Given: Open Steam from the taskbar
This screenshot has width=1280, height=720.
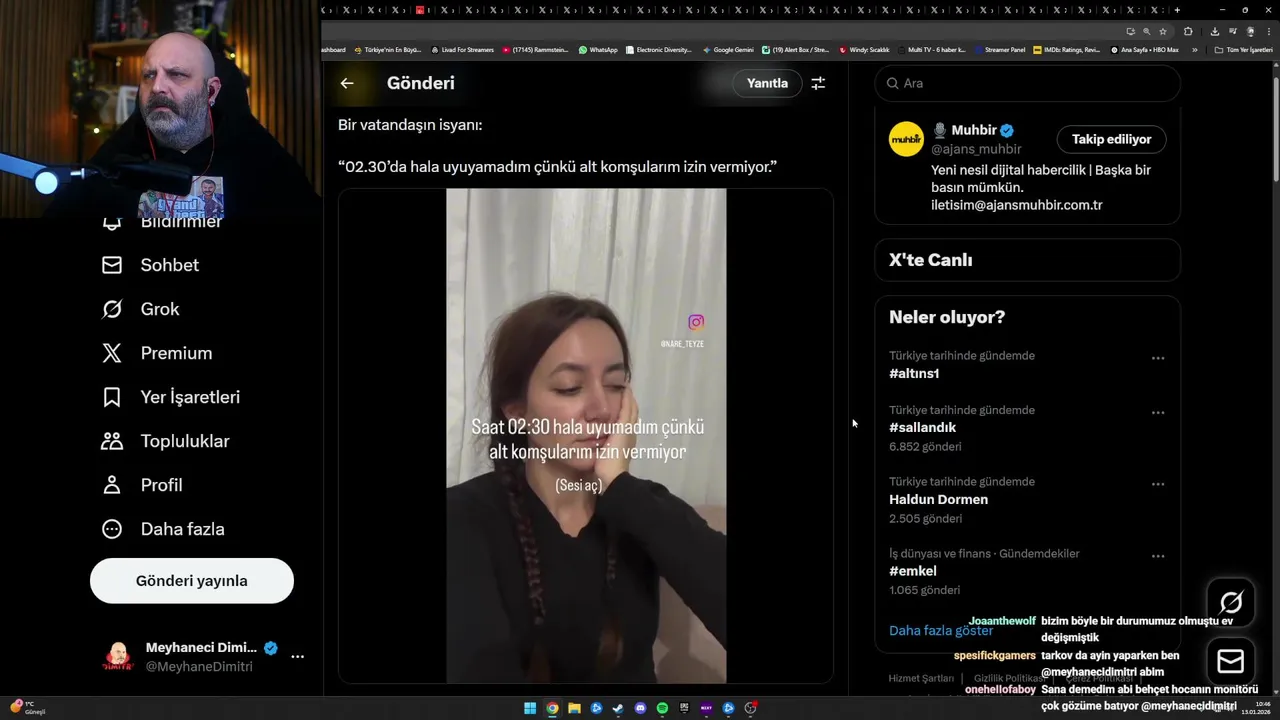Looking at the screenshot, I should click(x=618, y=708).
